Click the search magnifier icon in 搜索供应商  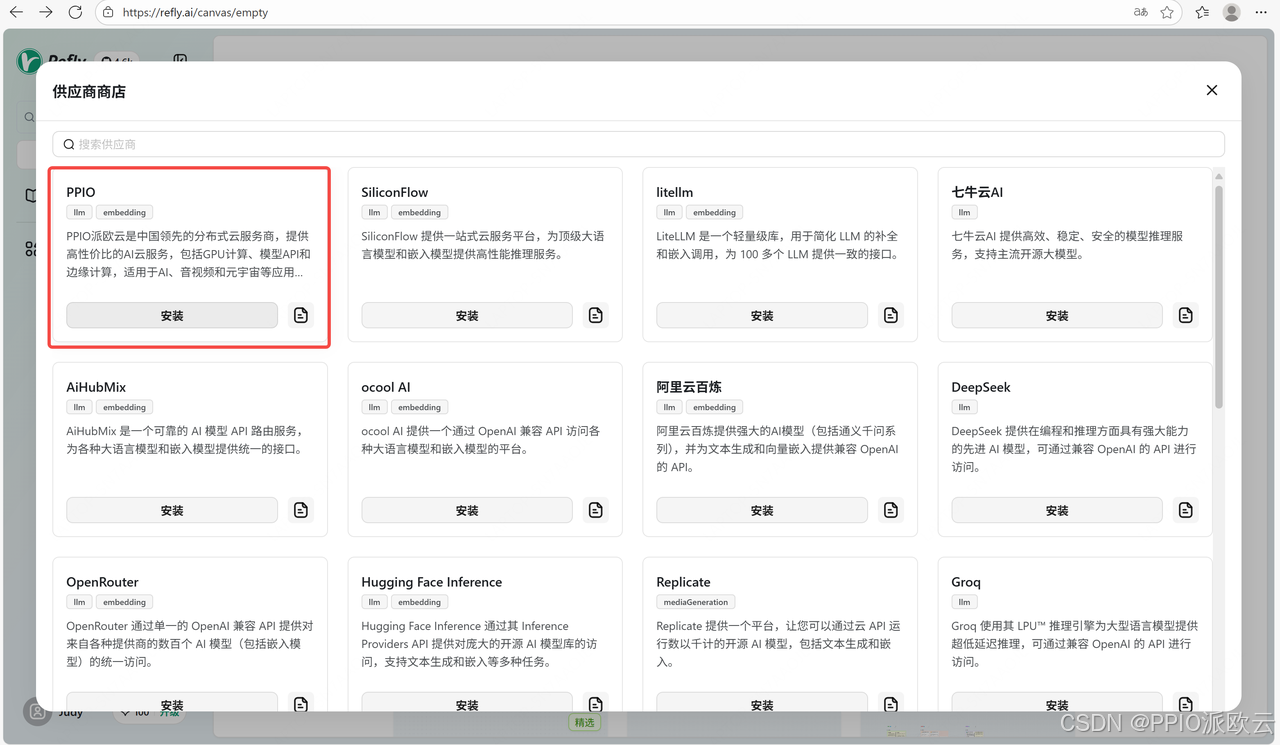coord(69,144)
